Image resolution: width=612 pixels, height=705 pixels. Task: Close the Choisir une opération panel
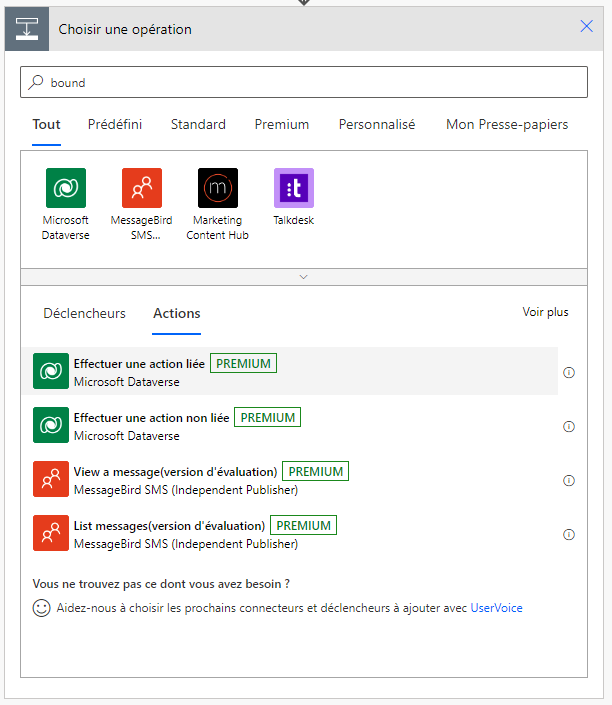[586, 26]
